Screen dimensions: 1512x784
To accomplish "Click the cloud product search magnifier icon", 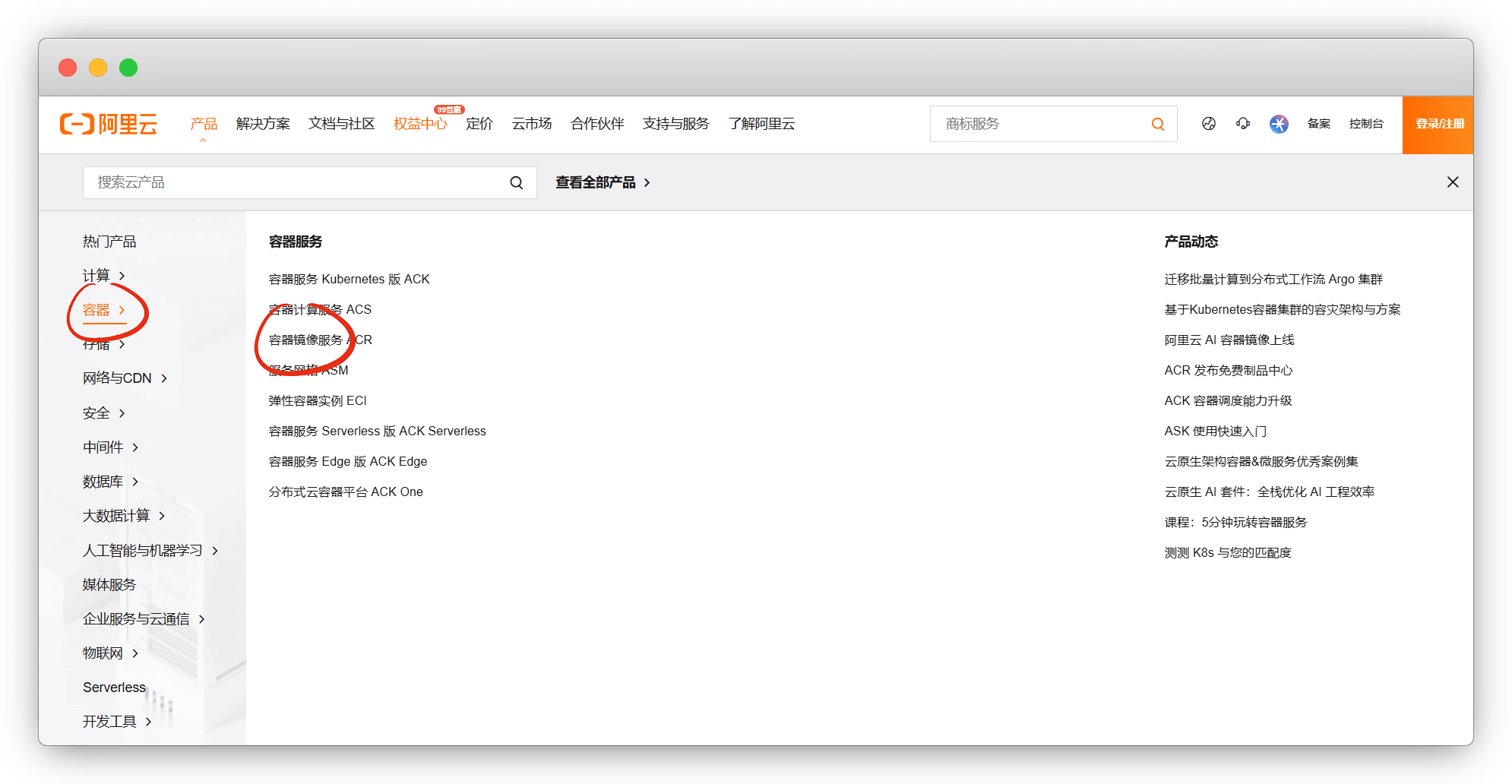I will click(517, 182).
